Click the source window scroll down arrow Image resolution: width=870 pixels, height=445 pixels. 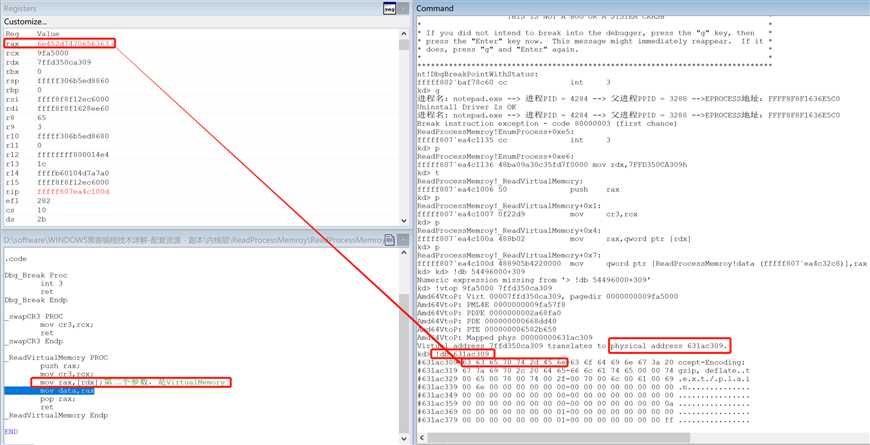[404, 438]
